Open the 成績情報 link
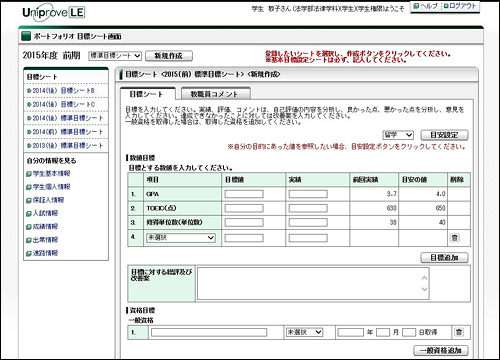The height and width of the screenshot is (360, 500). [45, 227]
